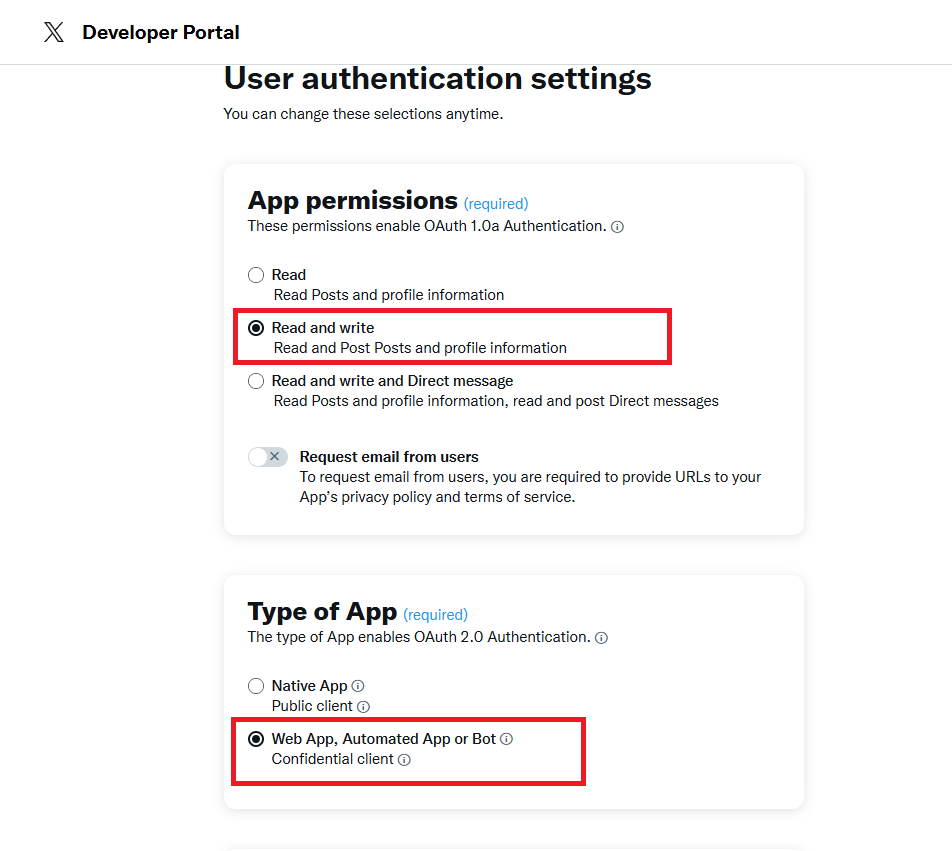Click info icon beside OAuth 2.0 Authentication
The height and width of the screenshot is (851, 952).
click(x=601, y=638)
